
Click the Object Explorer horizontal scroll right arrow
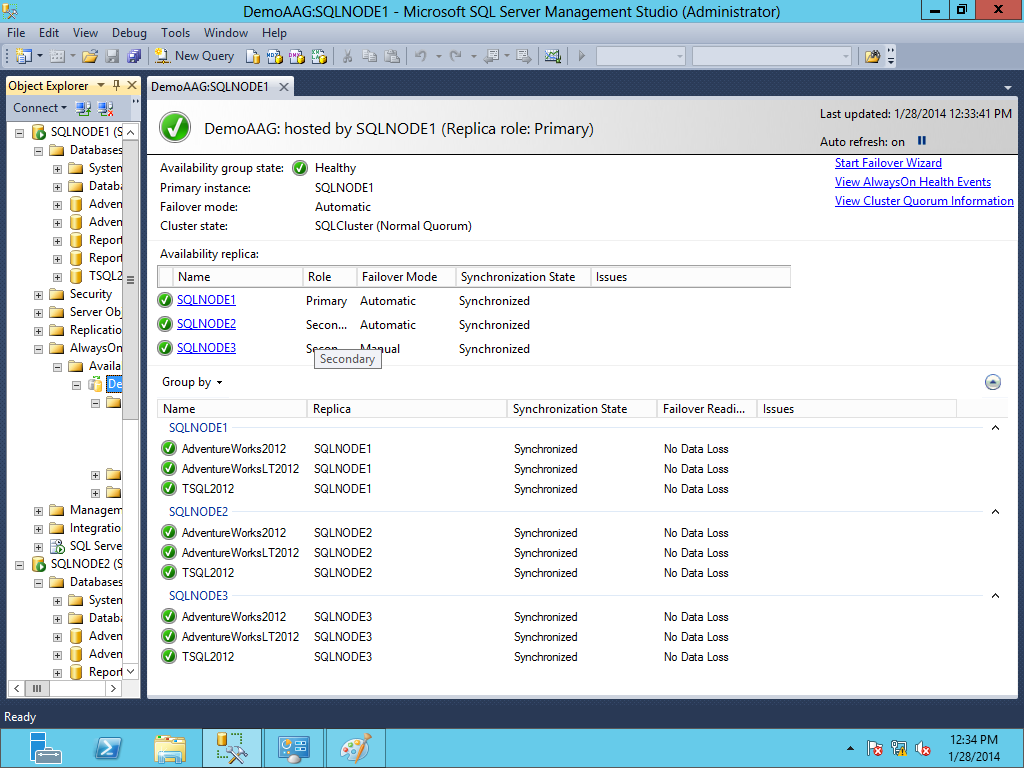point(113,688)
